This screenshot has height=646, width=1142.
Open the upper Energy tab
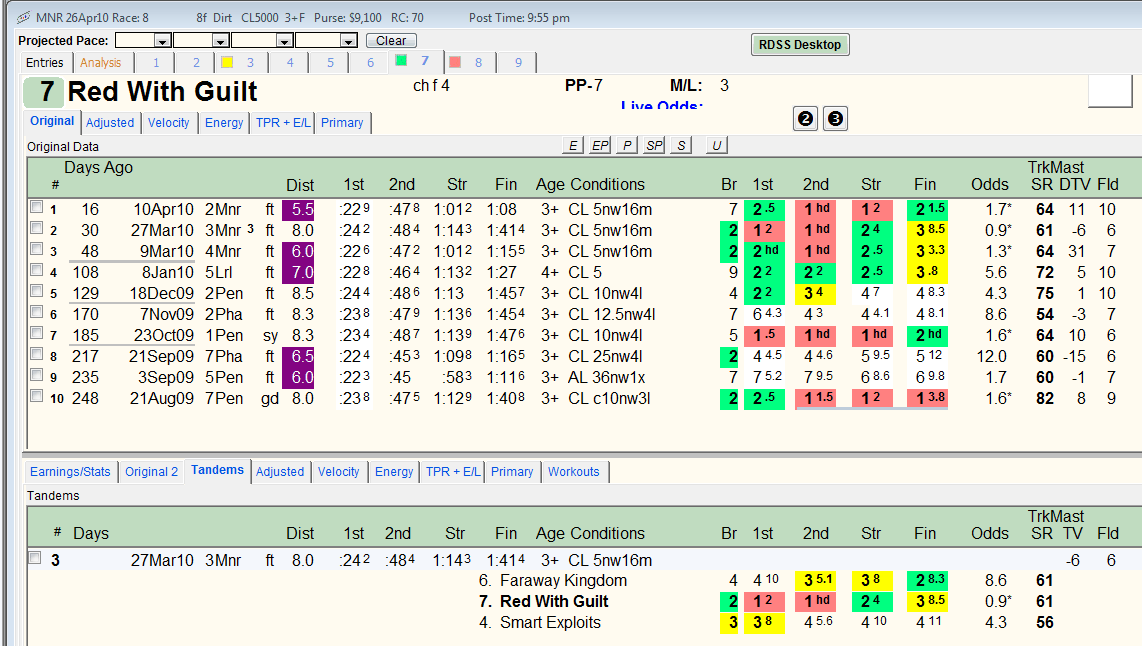point(224,122)
